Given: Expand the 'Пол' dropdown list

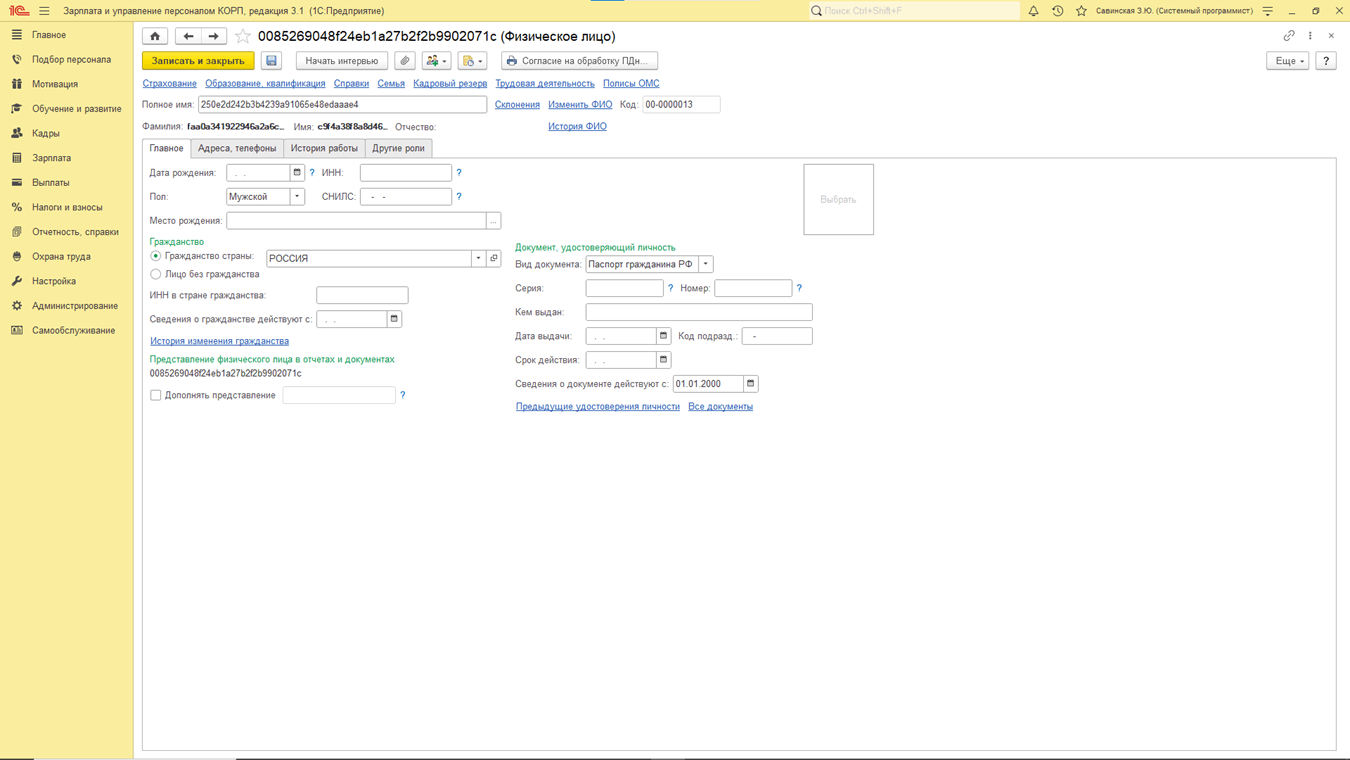Looking at the screenshot, I should [x=297, y=197].
